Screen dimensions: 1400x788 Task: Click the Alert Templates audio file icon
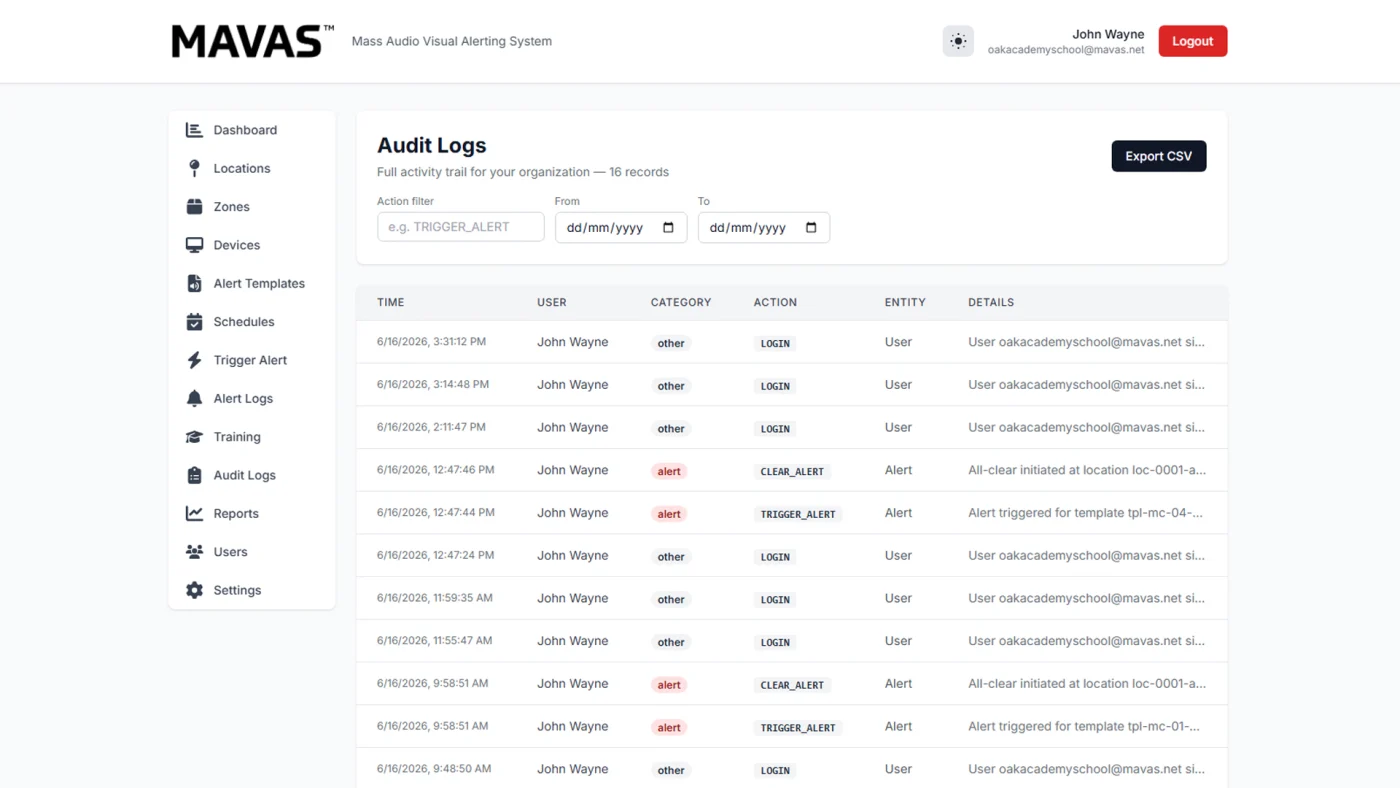[194, 283]
